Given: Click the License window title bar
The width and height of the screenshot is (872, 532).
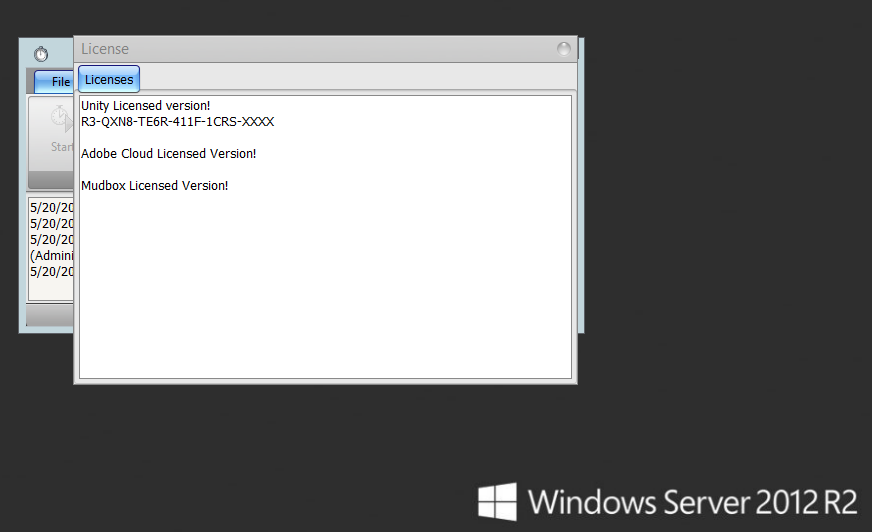Looking at the screenshot, I should (x=300, y=49).
